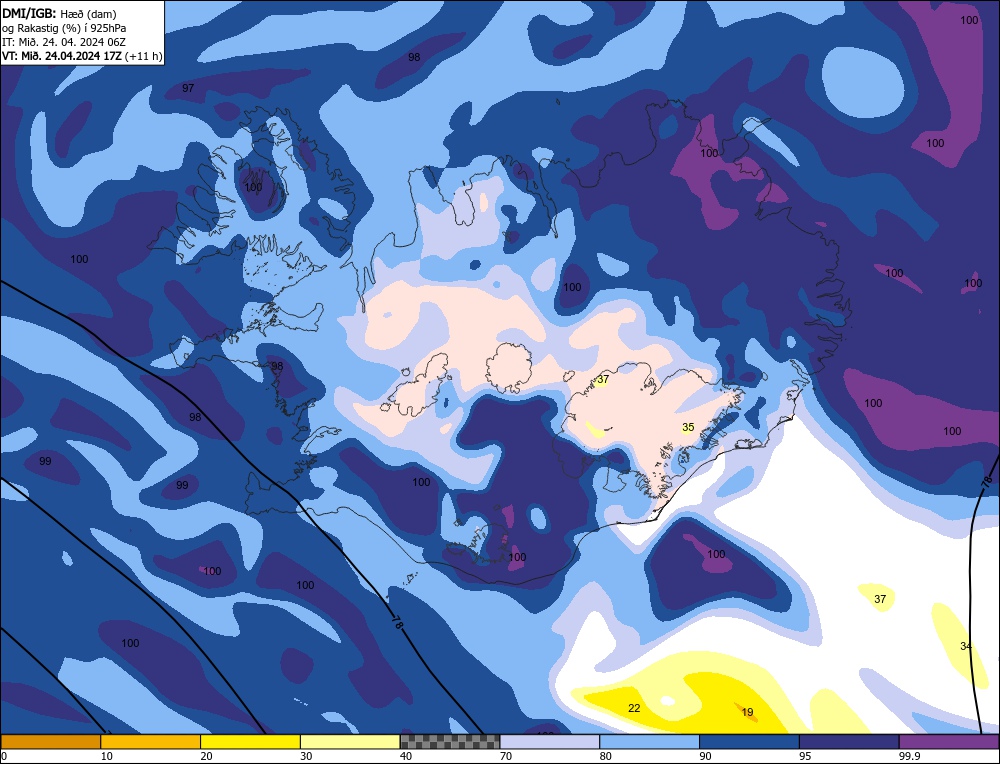The height and width of the screenshot is (764, 1000).
Task: Click the 'og Rakastig (%) í 925hPa' line
Action: [x=64, y=27]
